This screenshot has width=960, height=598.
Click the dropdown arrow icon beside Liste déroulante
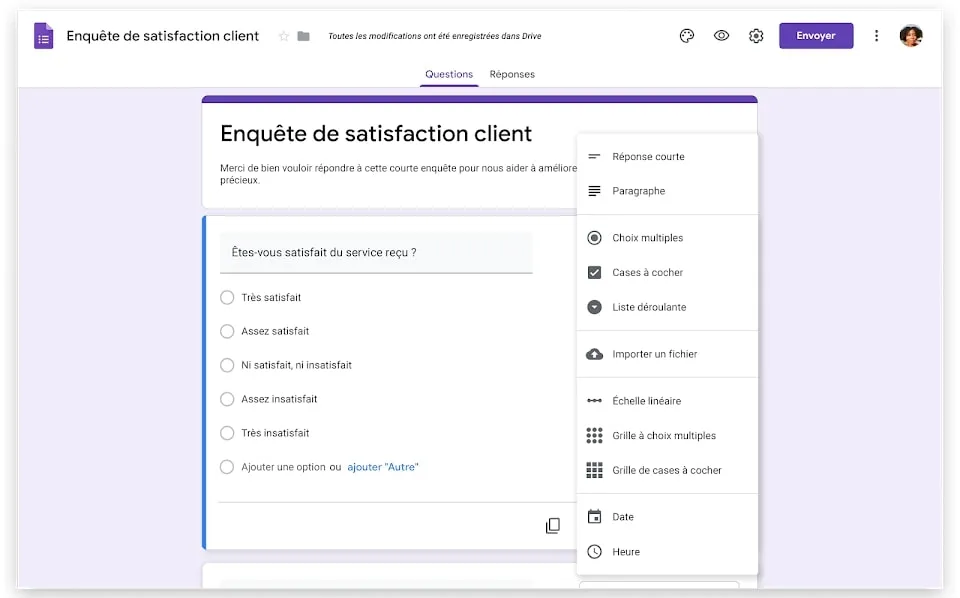[x=594, y=307]
